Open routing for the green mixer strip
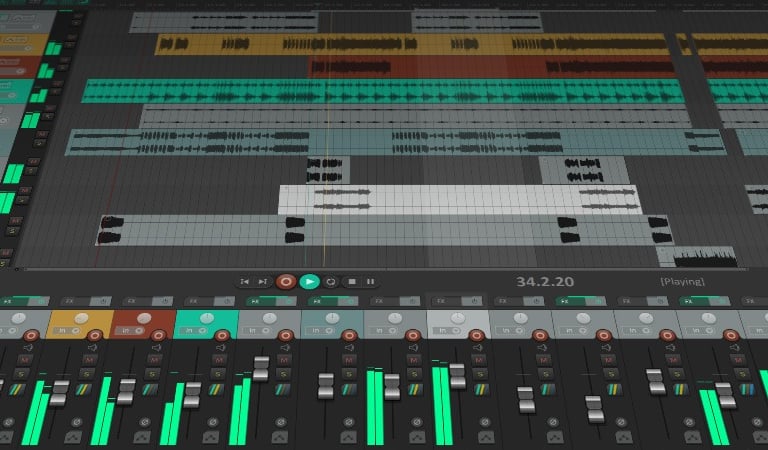The width and height of the screenshot is (768, 450). coord(216,390)
